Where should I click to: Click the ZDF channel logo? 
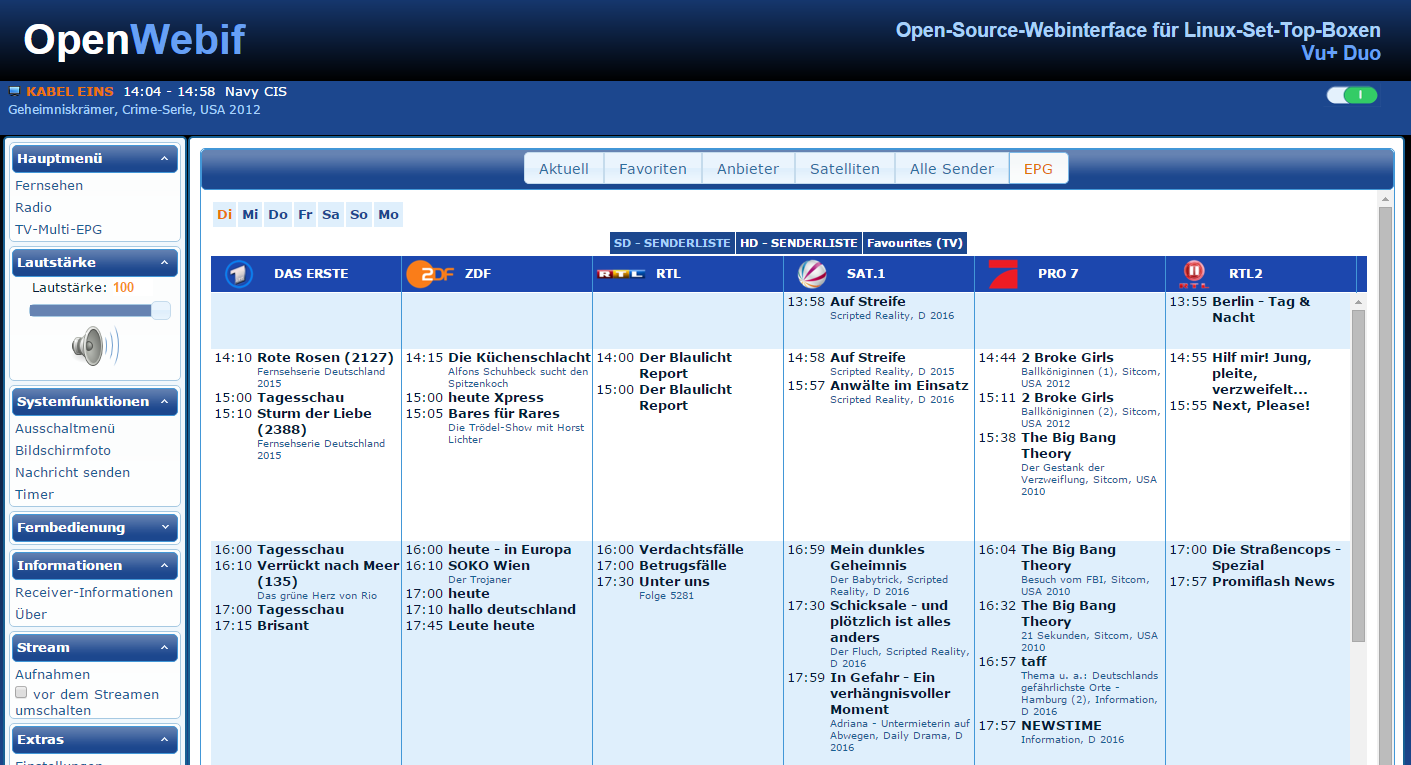point(429,274)
